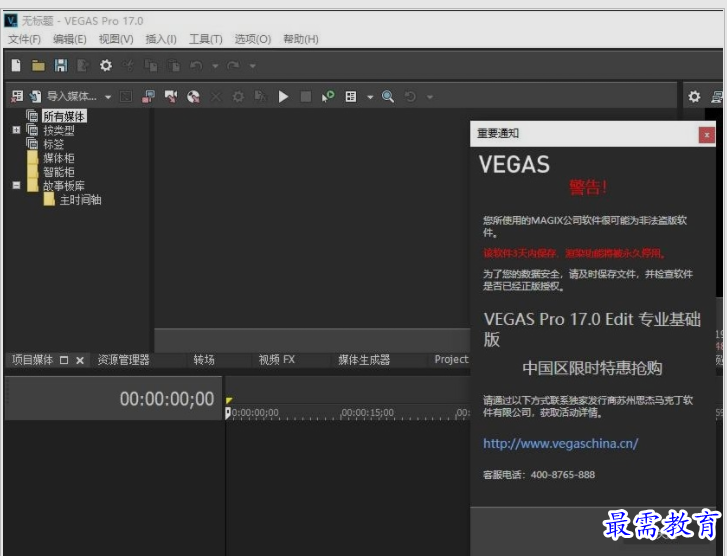727x556 pixels.
Task: Click the Views list icon in media toolbar
Action: [351, 96]
